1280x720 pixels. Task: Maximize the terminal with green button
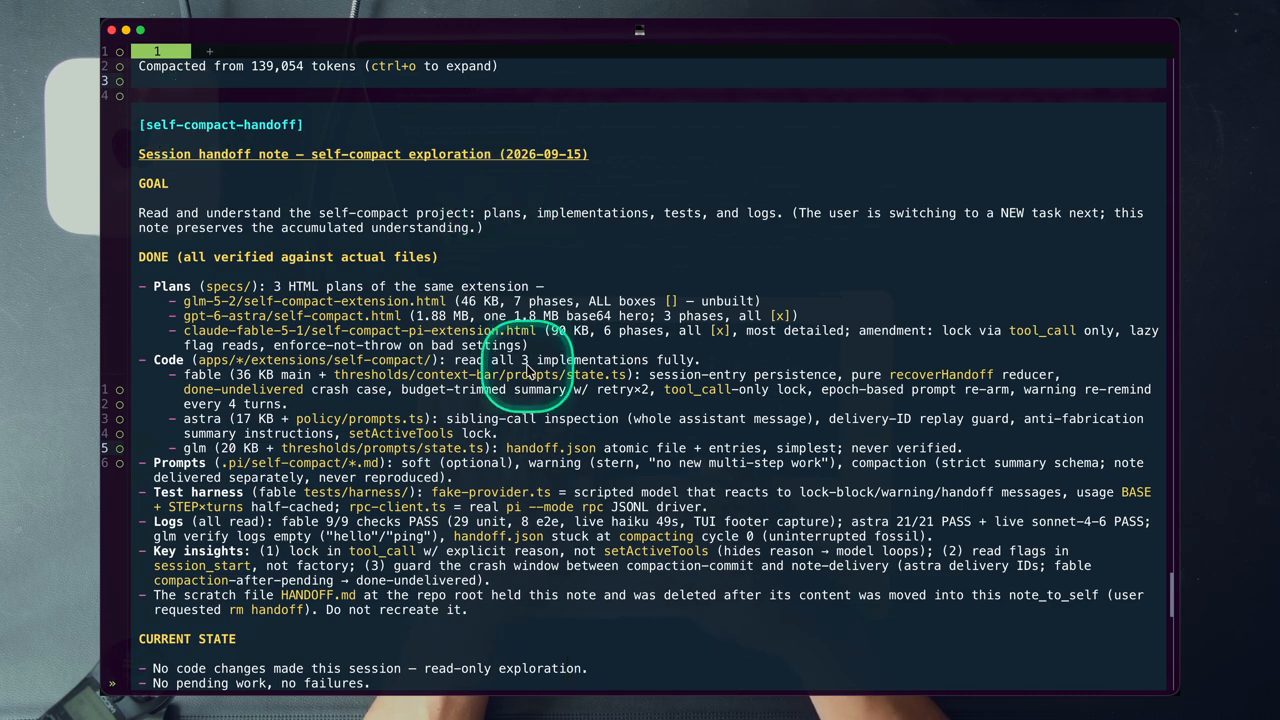(x=140, y=30)
